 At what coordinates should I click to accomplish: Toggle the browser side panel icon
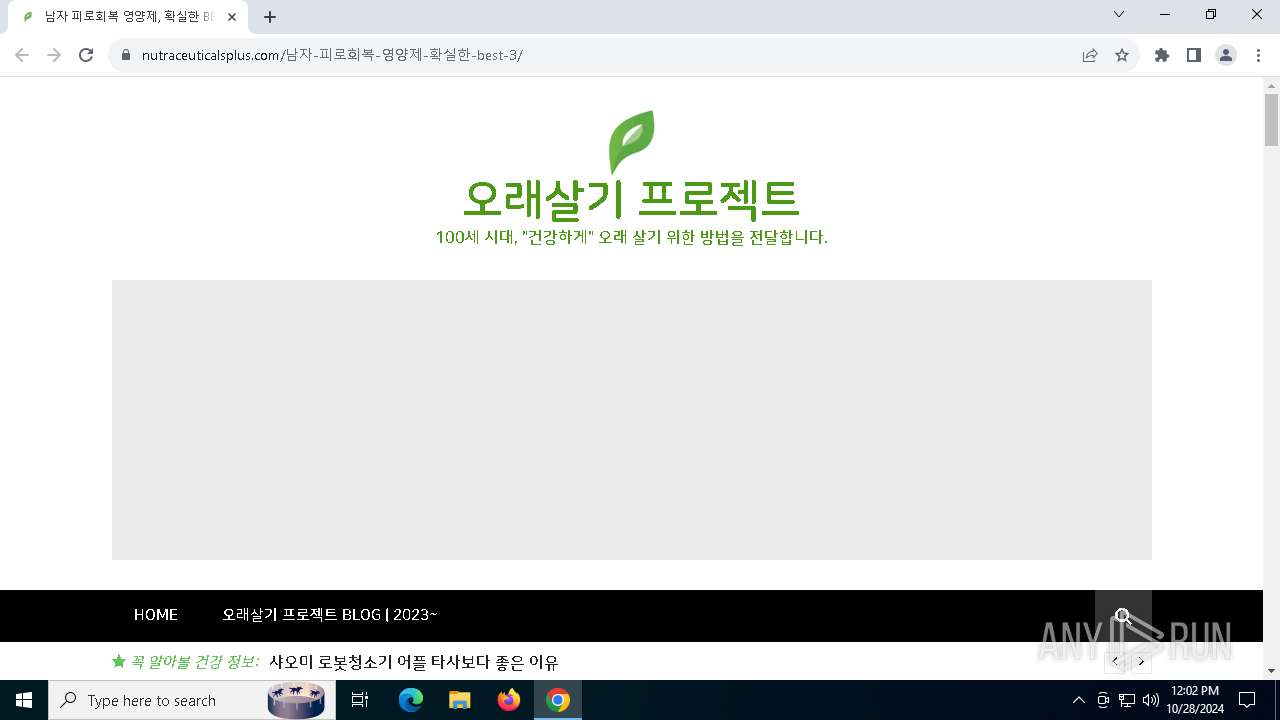(1194, 55)
